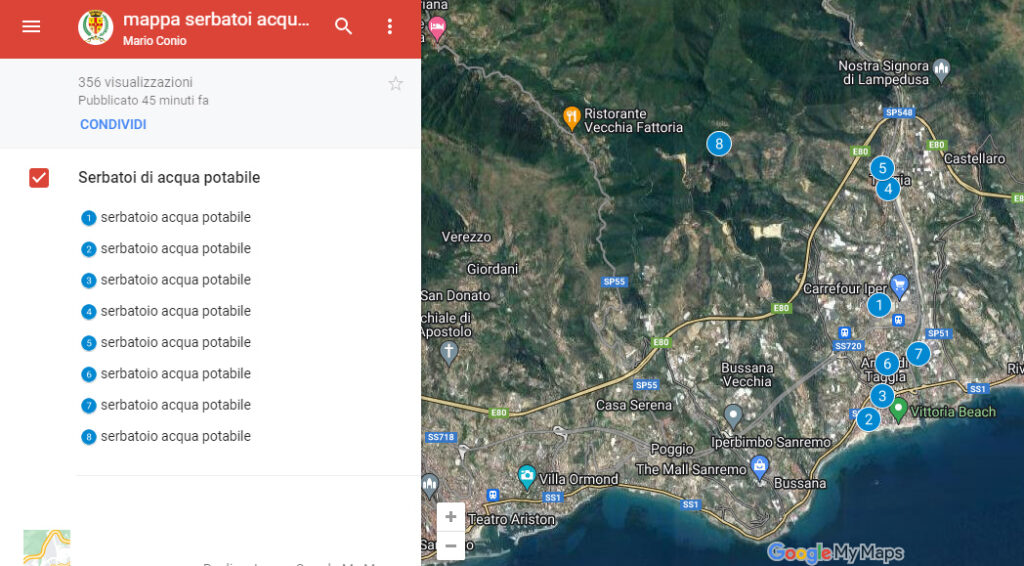Select list item 2 serbatoio acqua potabile

click(x=166, y=249)
